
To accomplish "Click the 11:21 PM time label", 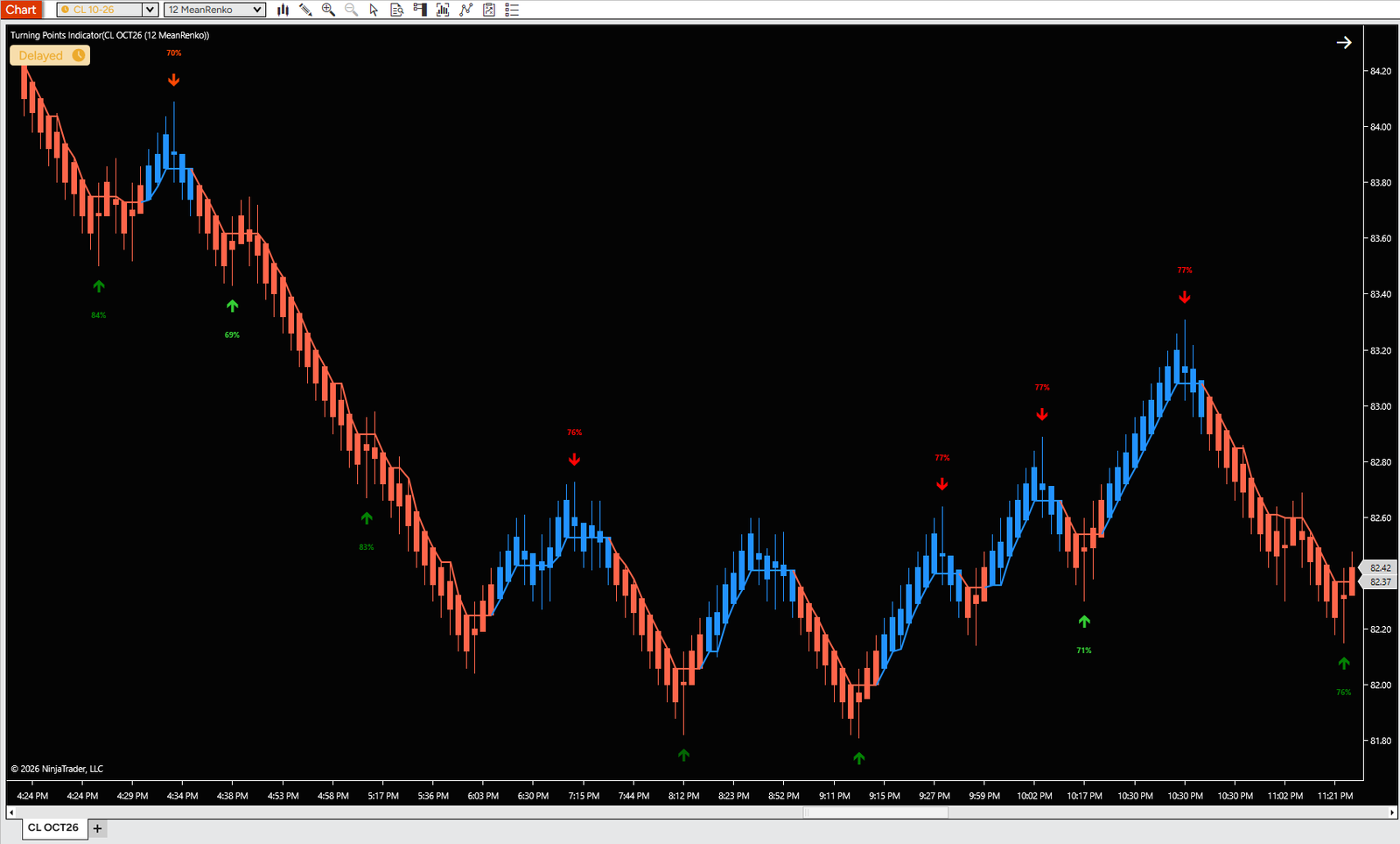I will [x=1335, y=796].
